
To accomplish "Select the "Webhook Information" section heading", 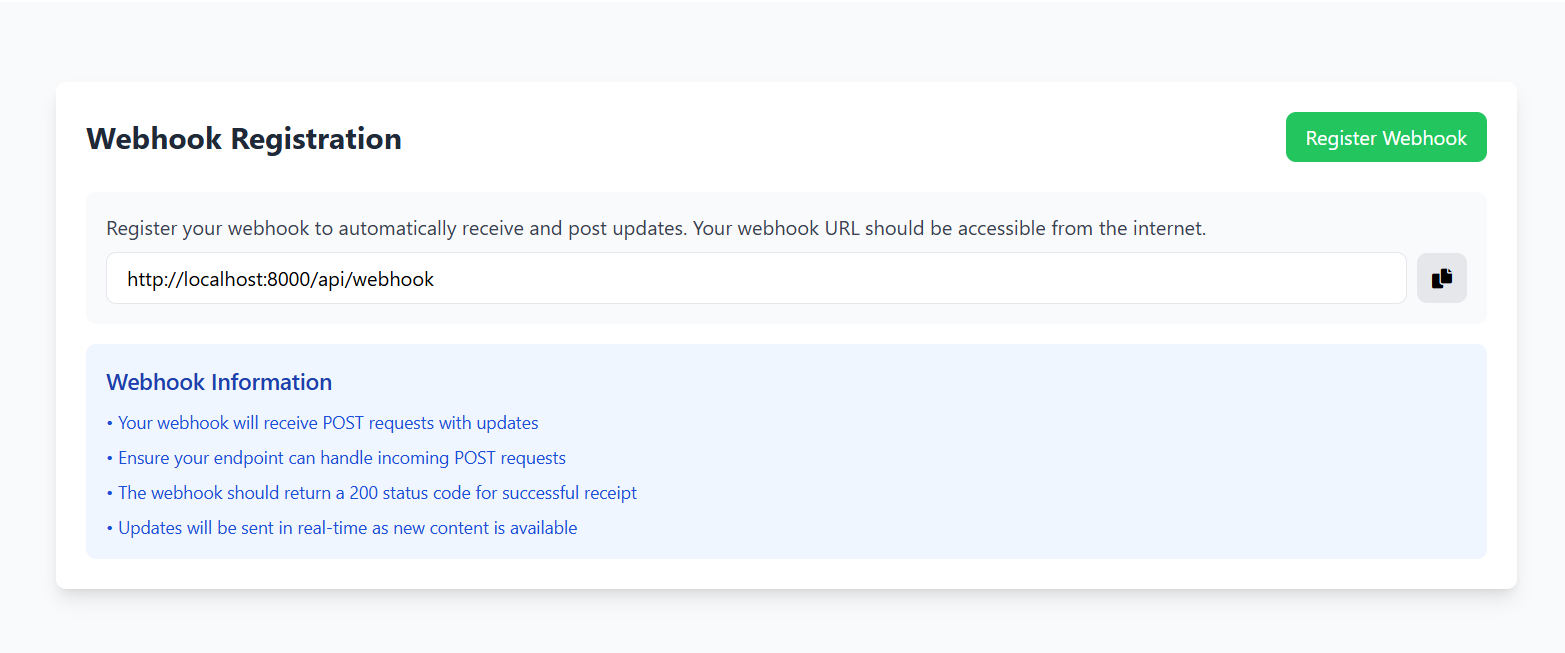I will (x=219, y=382).
